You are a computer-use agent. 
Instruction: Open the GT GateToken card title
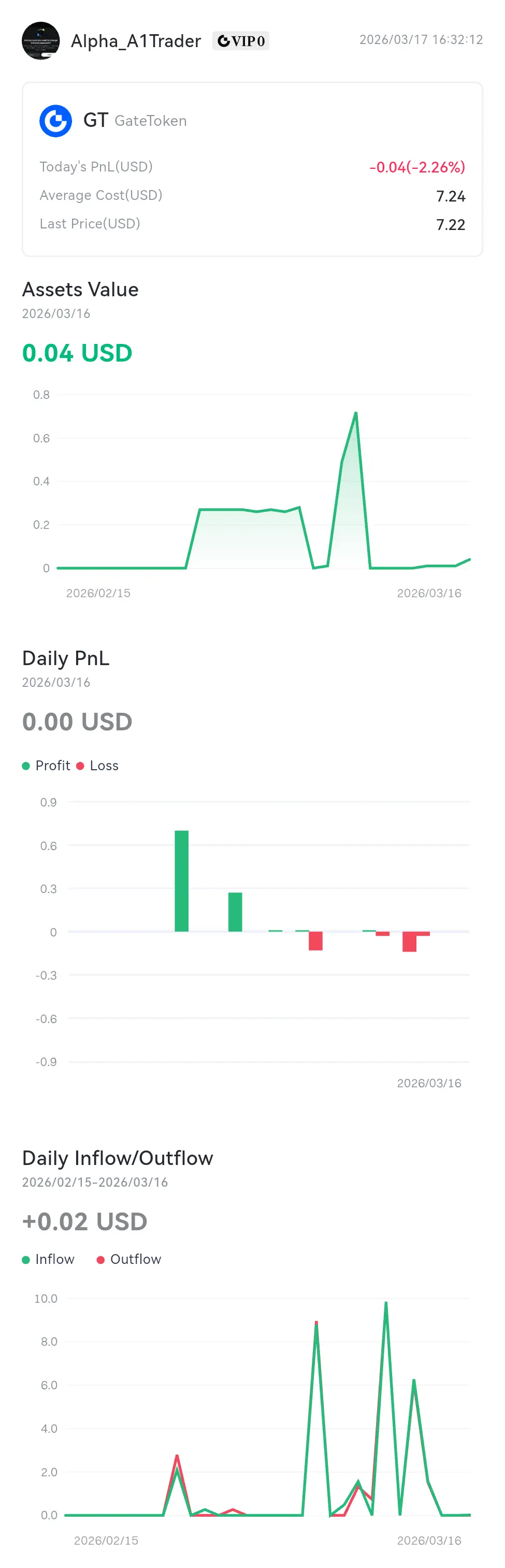(135, 121)
